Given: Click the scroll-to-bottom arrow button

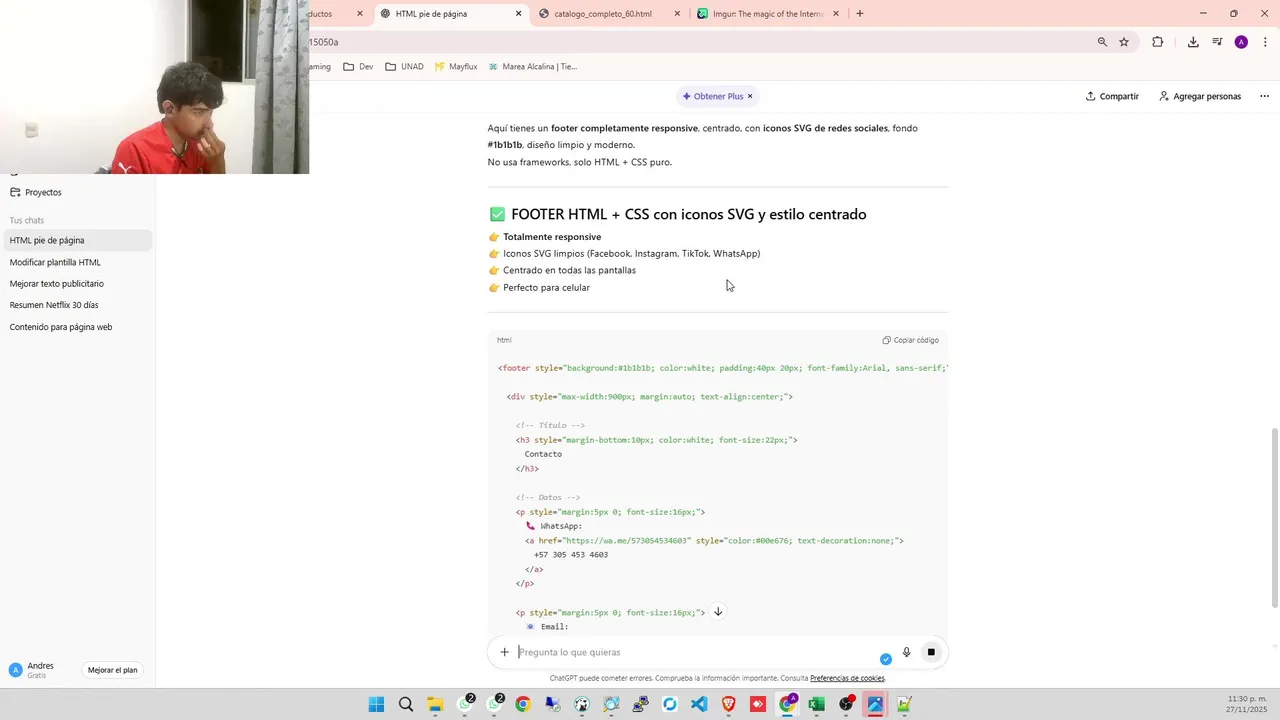Looking at the screenshot, I should (x=717, y=612).
